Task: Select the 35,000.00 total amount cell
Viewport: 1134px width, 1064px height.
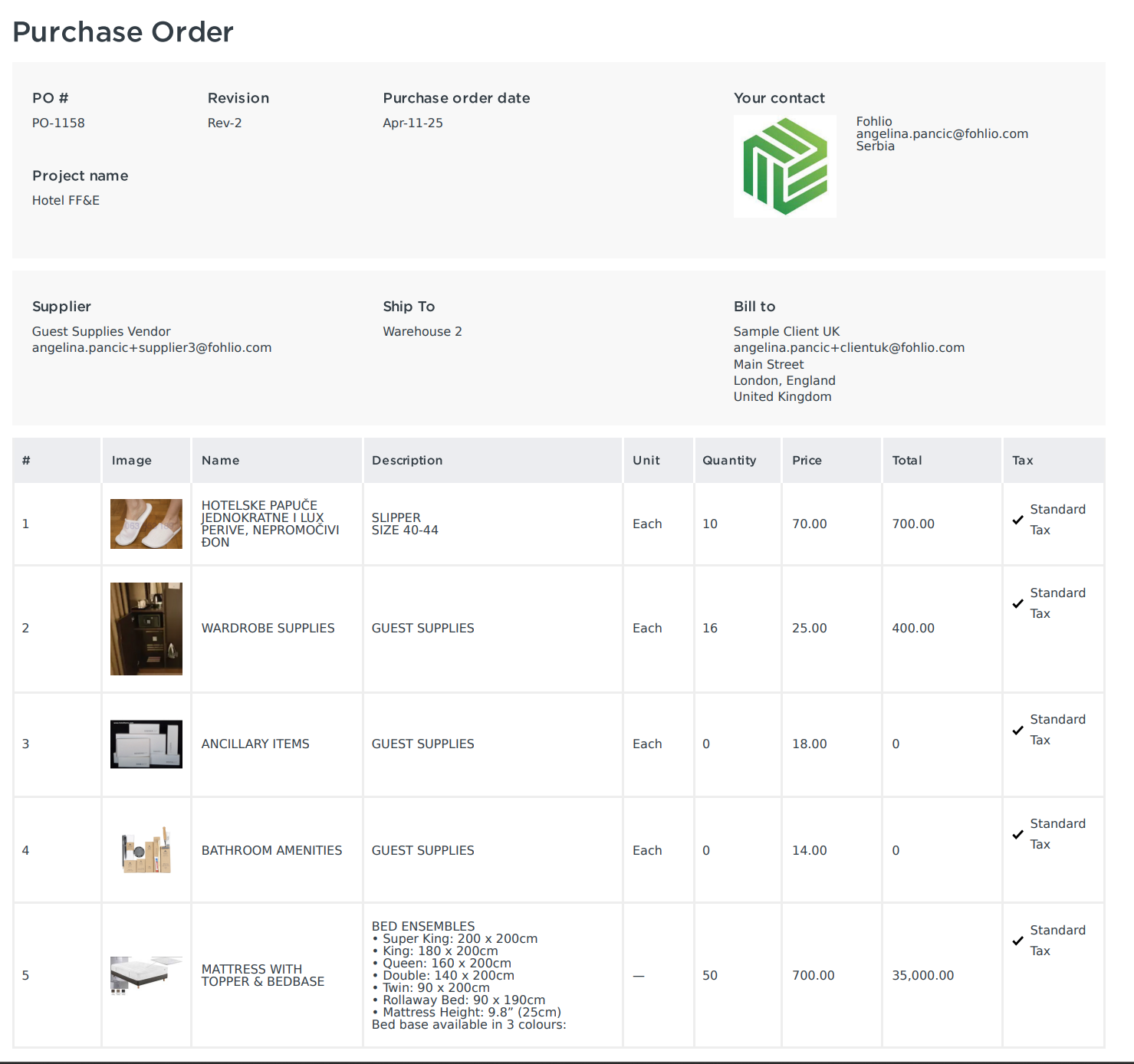Action: (x=922, y=975)
